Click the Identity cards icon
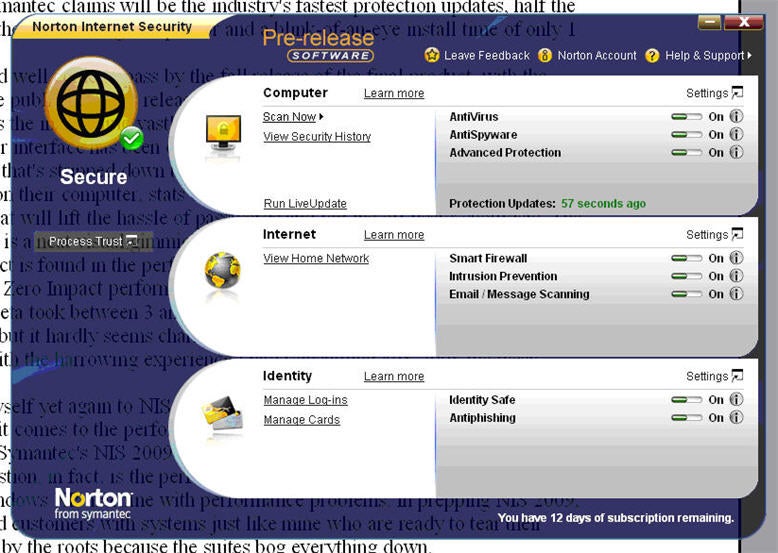This screenshot has width=778, height=553. click(222, 412)
